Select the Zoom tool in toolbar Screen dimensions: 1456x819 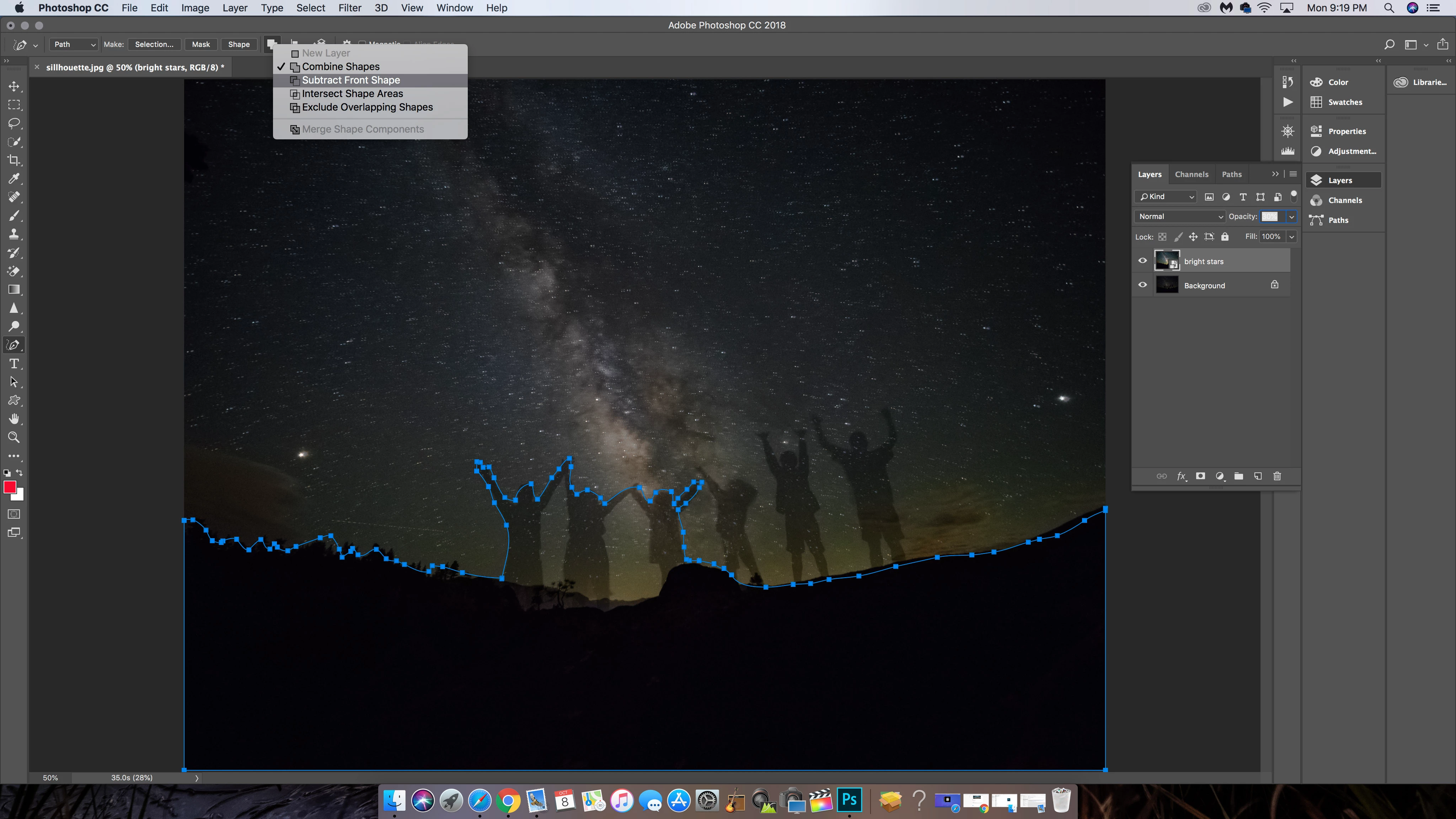[x=14, y=438]
